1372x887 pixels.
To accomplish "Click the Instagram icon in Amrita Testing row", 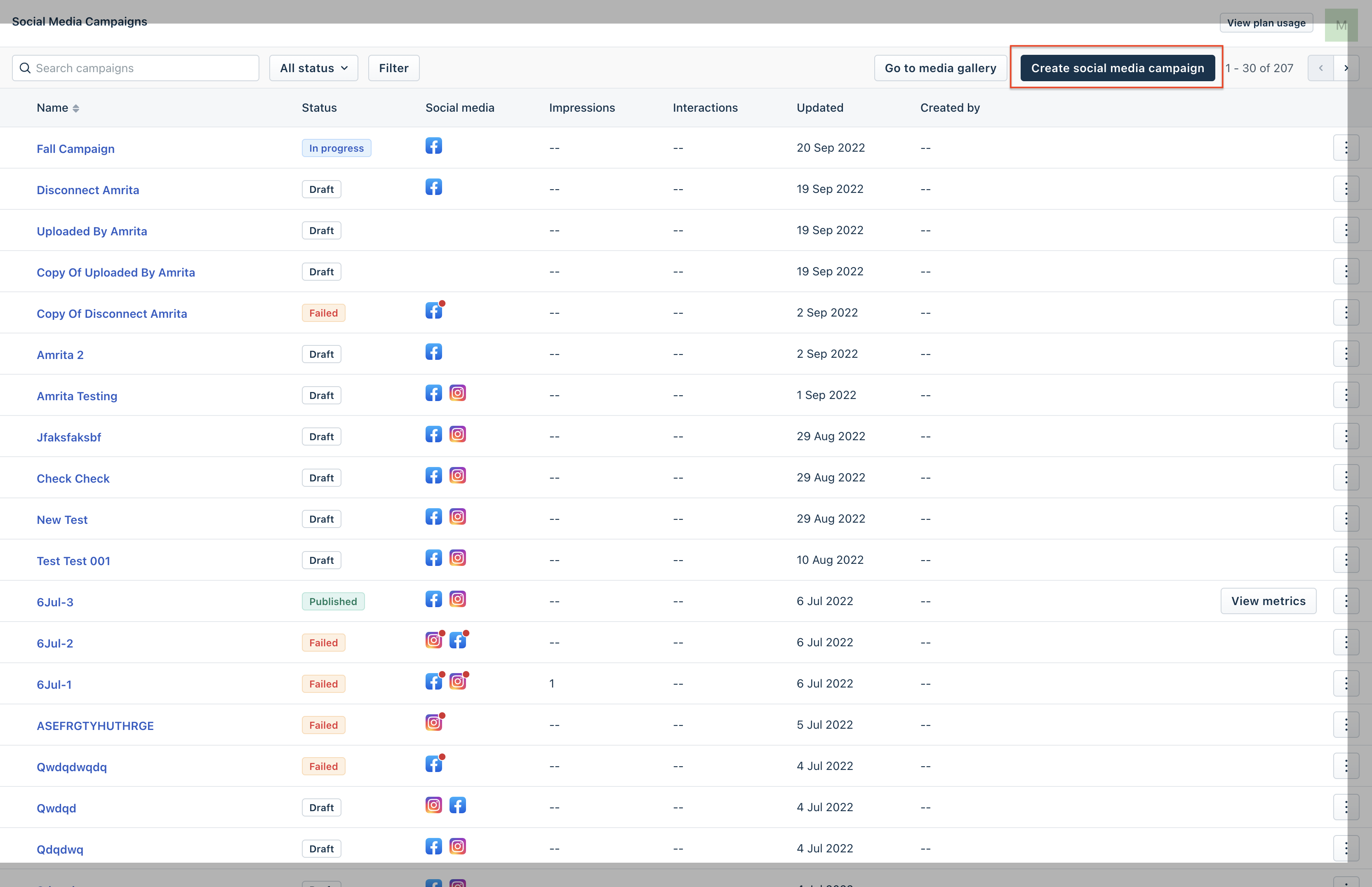I will coord(457,393).
